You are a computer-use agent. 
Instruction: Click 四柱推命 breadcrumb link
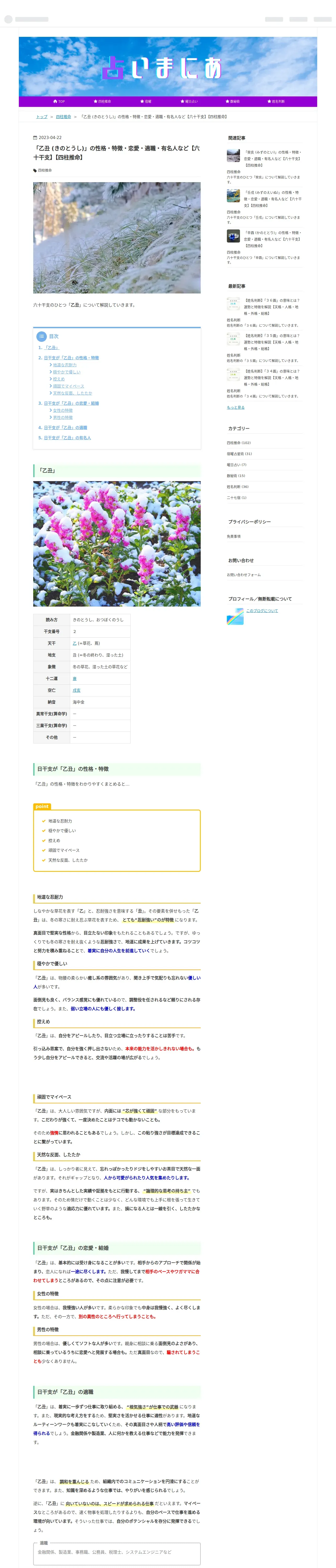tap(63, 117)
